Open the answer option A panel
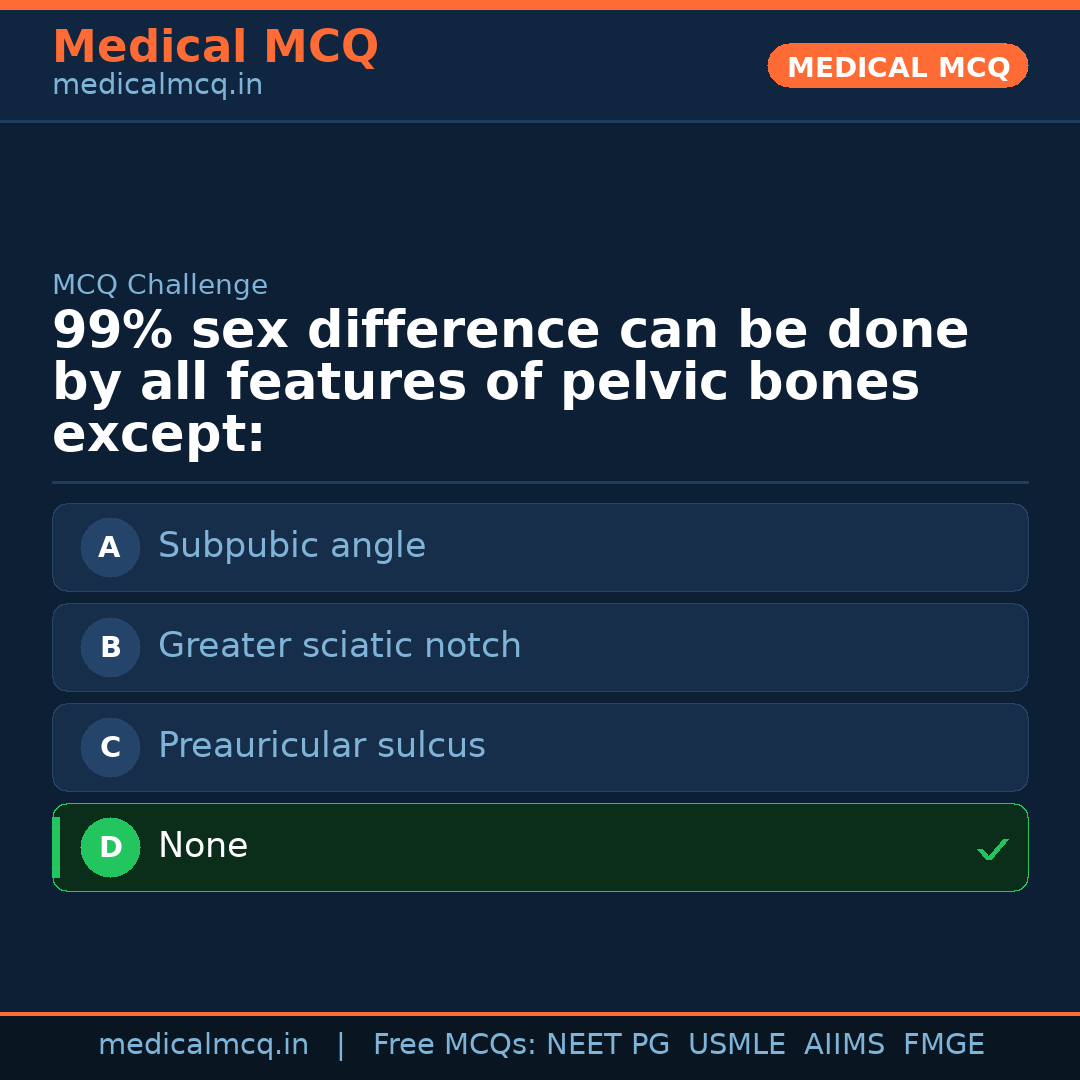 tap(540, 547)
